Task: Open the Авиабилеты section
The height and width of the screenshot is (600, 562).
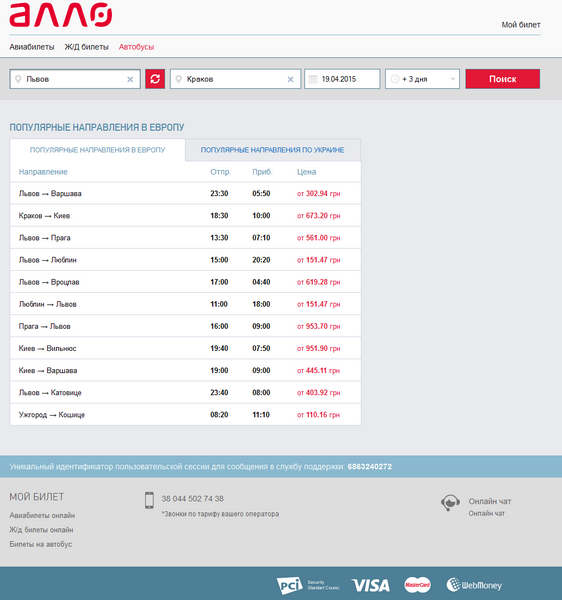Action: click(32, 47)
